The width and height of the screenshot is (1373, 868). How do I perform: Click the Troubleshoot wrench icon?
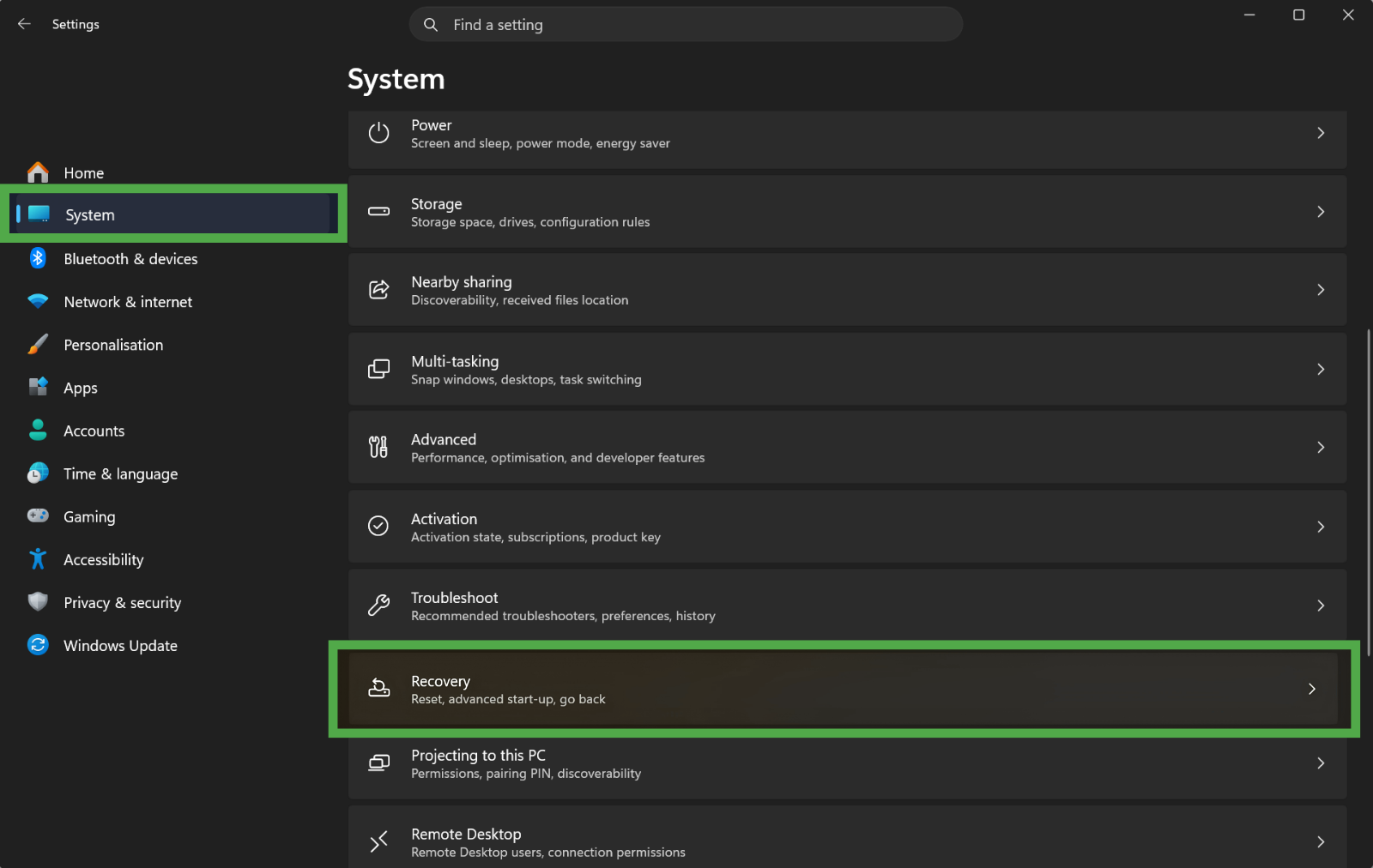pos(378,605)
